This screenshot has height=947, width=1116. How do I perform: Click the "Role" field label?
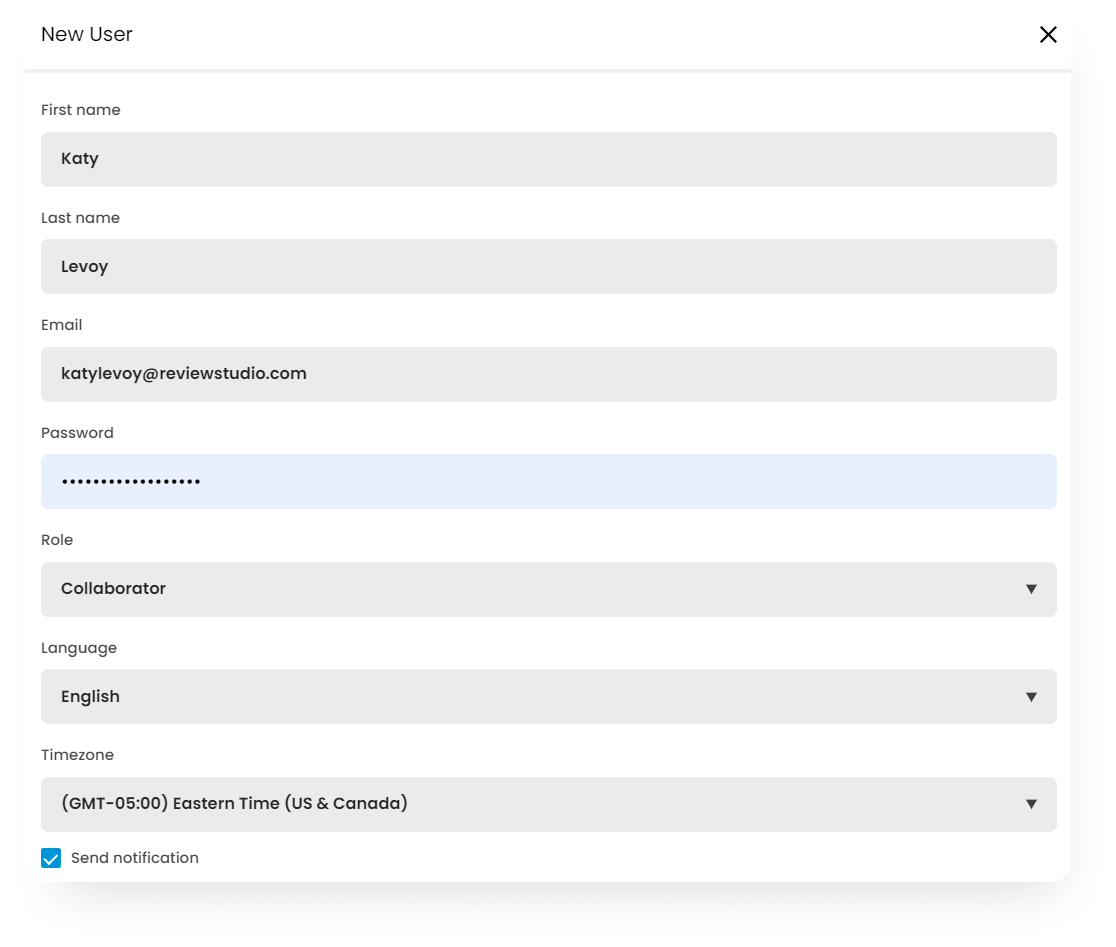57,540
